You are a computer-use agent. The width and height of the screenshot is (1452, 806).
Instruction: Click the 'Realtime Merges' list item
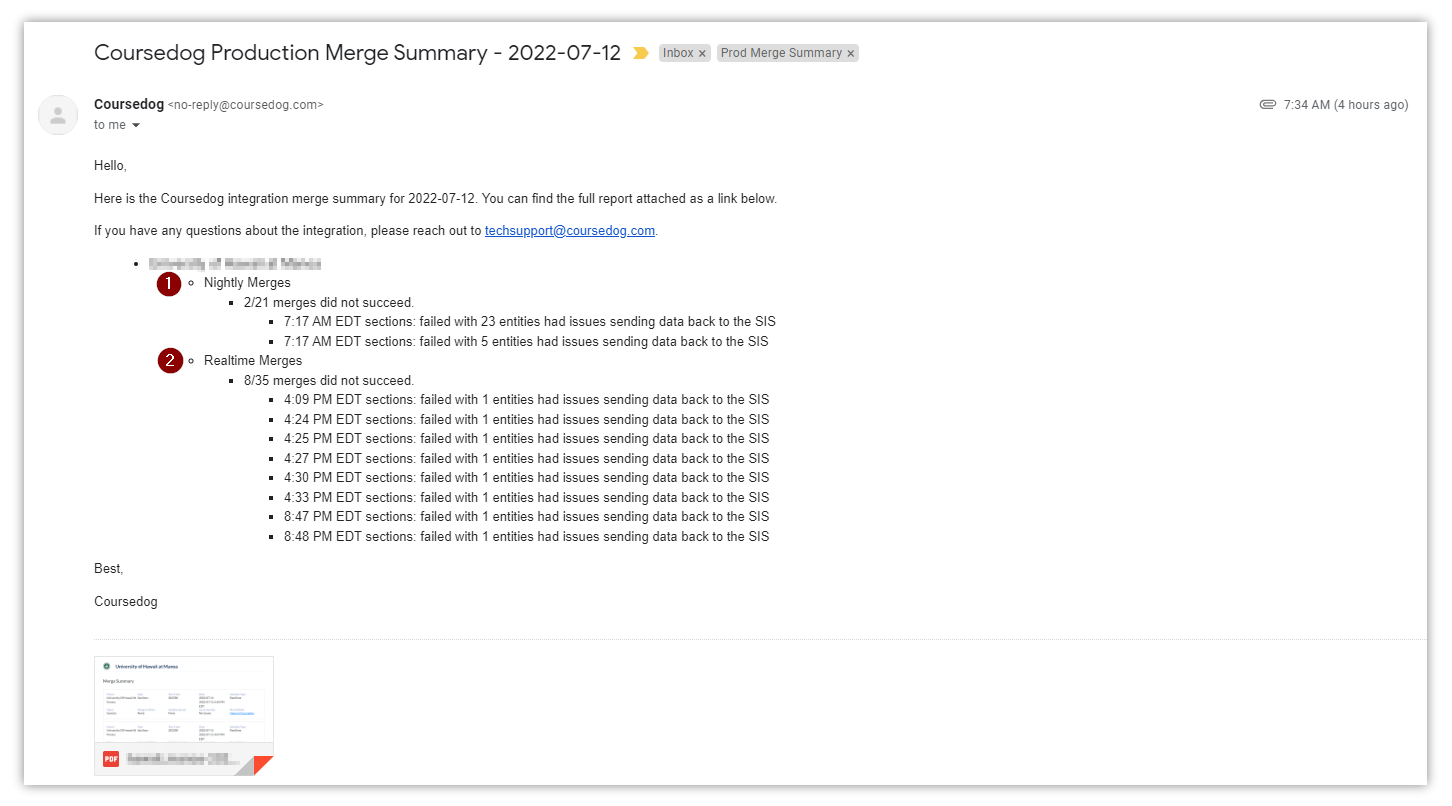pos(253,361)
